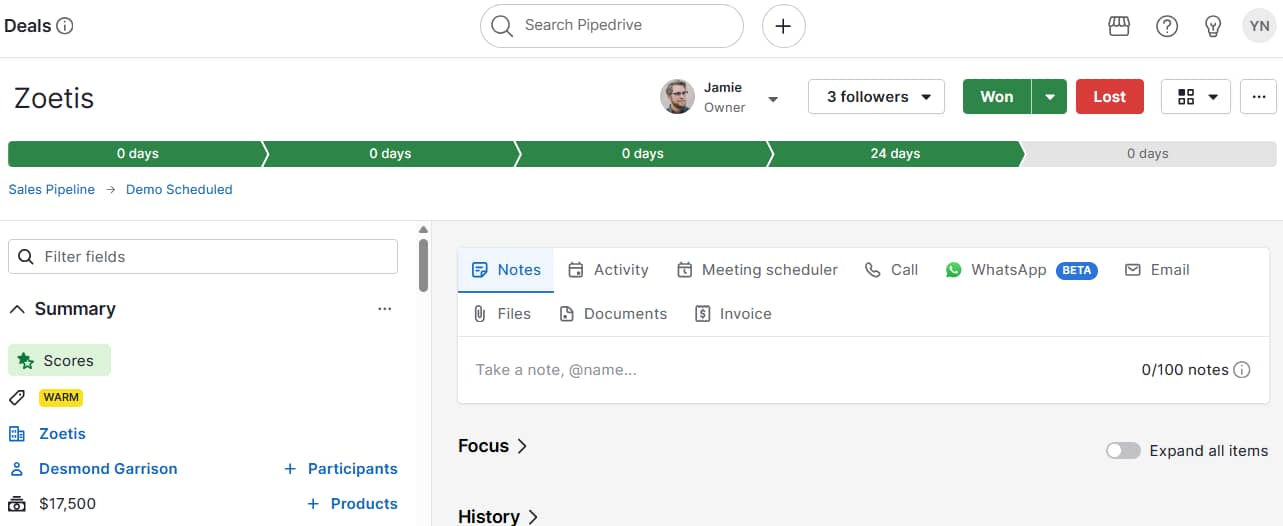The width and height of the screenshot is (1283, 526).
Task: Open the Sales Pipeline breadcrumb link
Action: coord(52,189)
